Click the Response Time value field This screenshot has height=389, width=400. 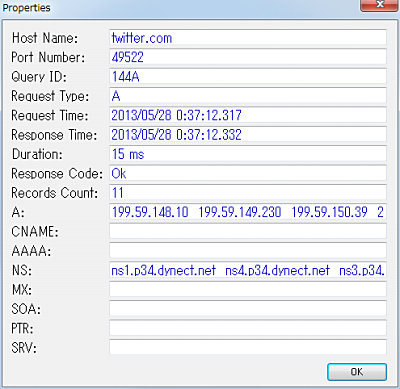point(248,134)
